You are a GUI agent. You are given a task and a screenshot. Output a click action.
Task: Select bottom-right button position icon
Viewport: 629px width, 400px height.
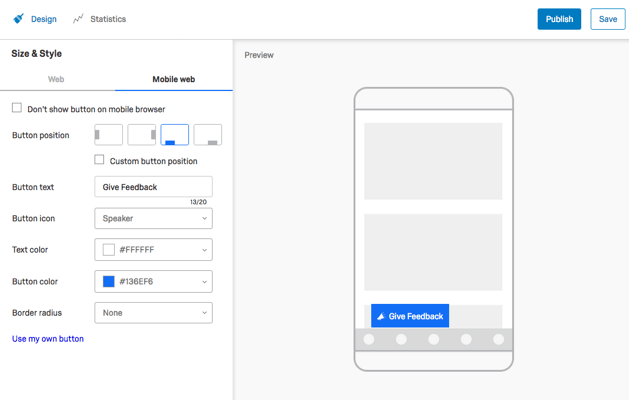tap(208, 135)
